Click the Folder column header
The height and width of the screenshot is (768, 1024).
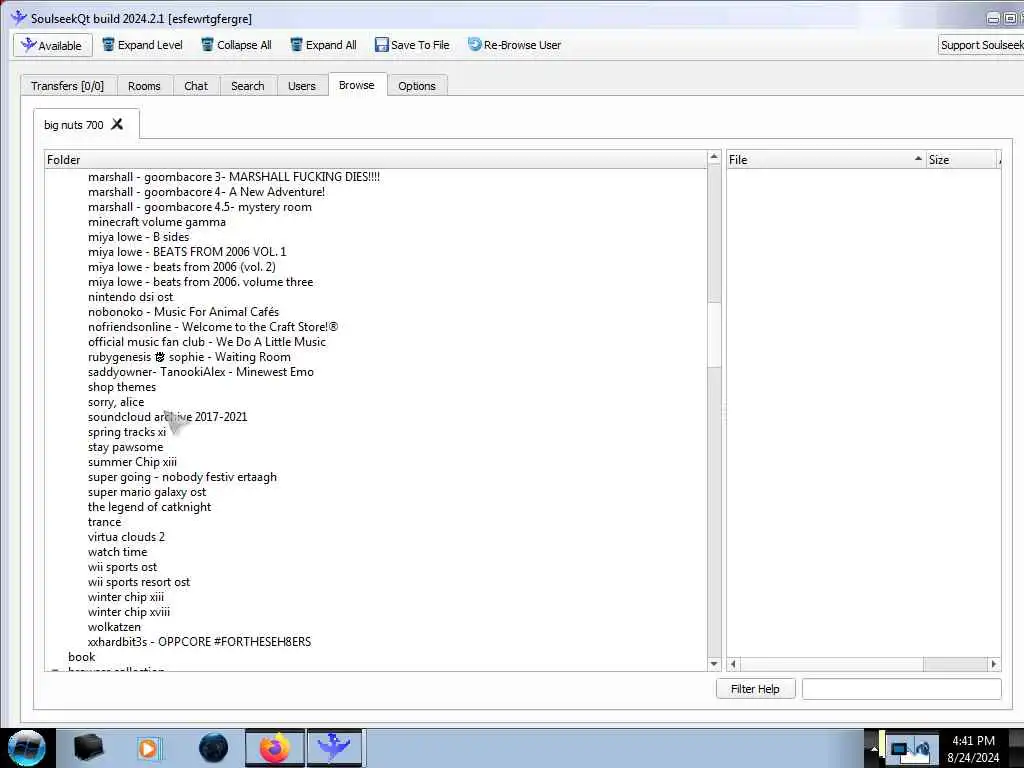coord(376,159)
